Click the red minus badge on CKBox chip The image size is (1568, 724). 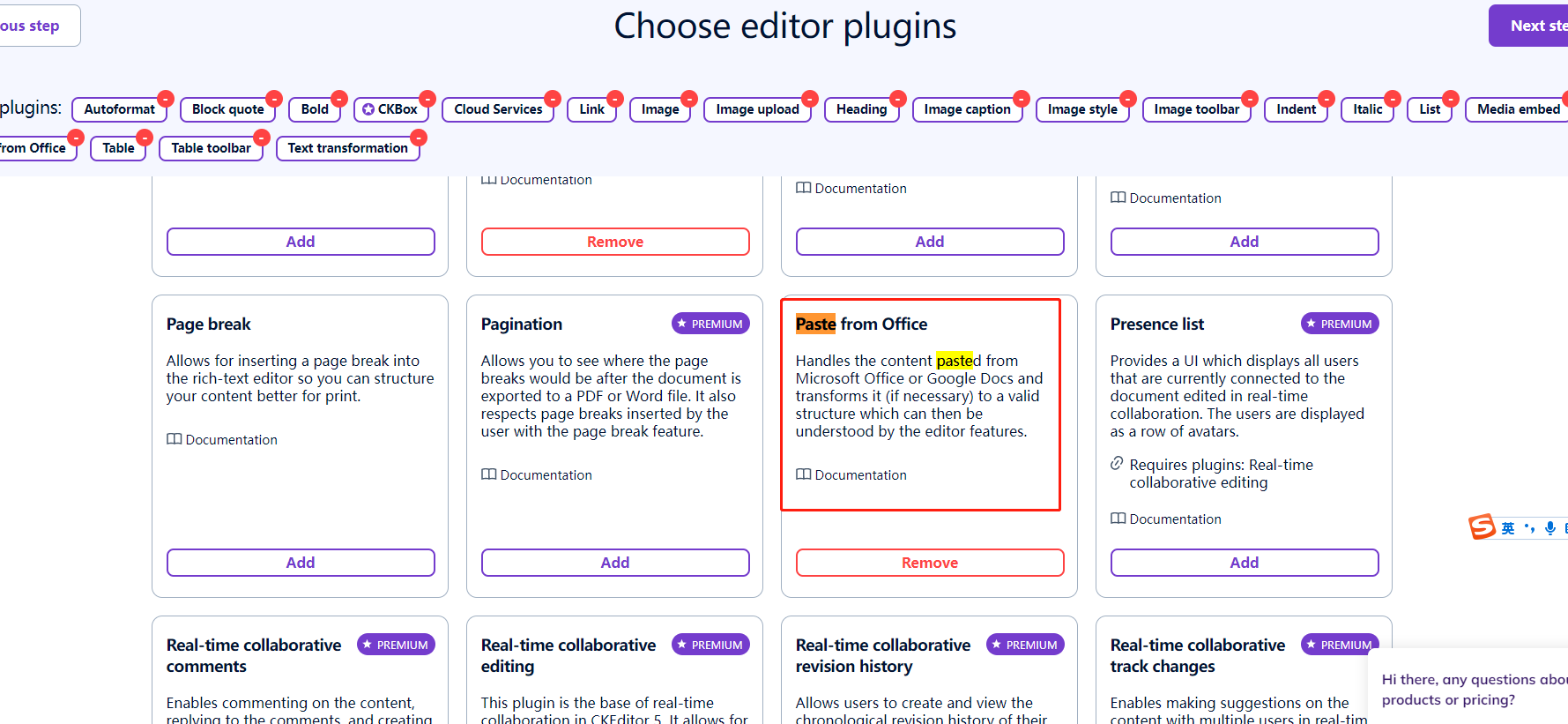click(x=427, y=99)
